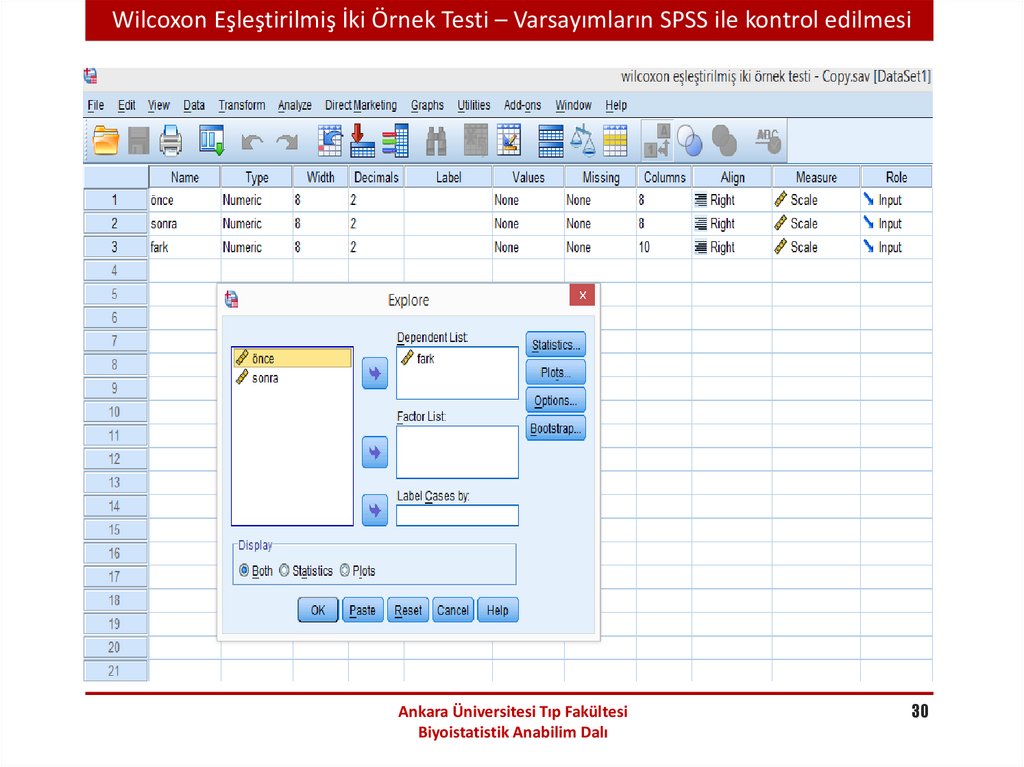
Task: Click arrow button for Label Cases by
Action: (x=374, y=511)
